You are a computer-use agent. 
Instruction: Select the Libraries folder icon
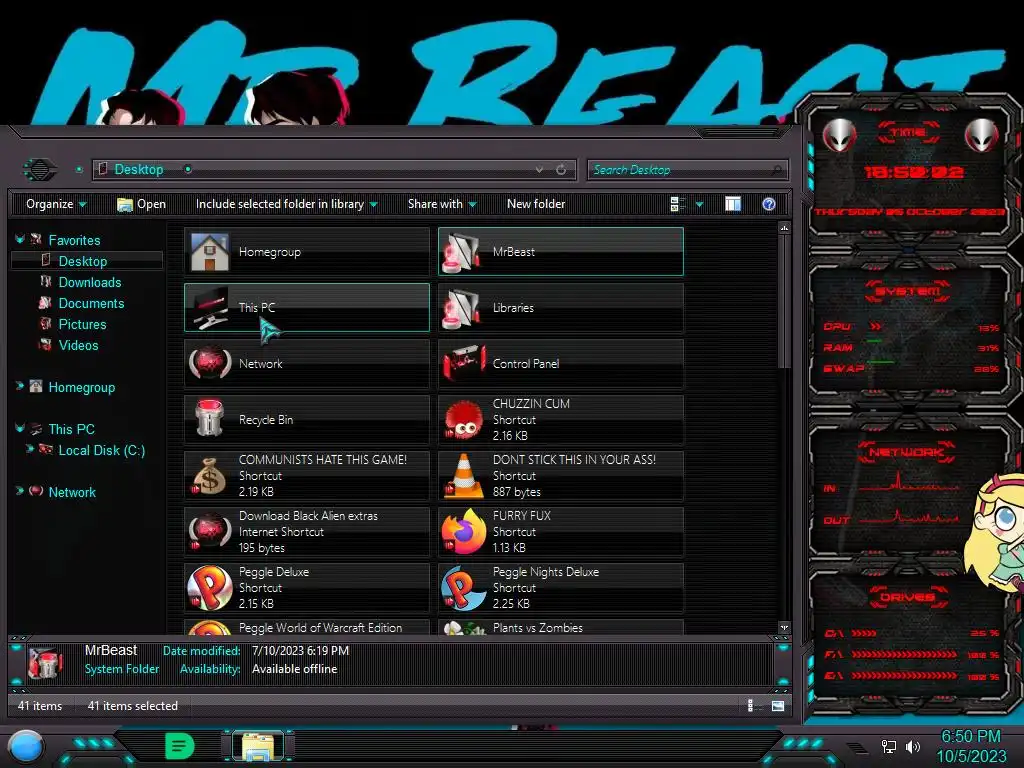[x=462, y=308]
